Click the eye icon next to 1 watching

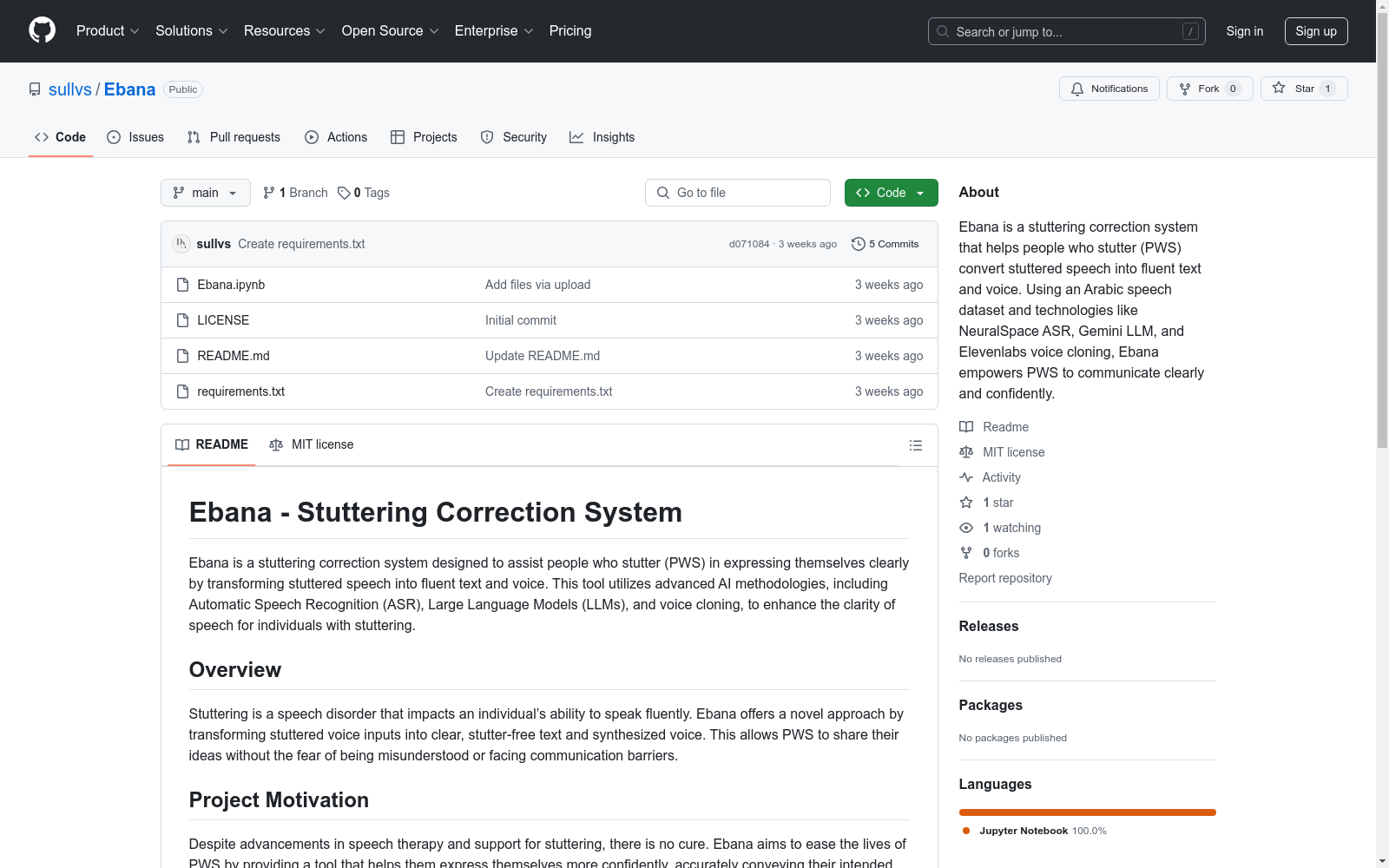966,528
